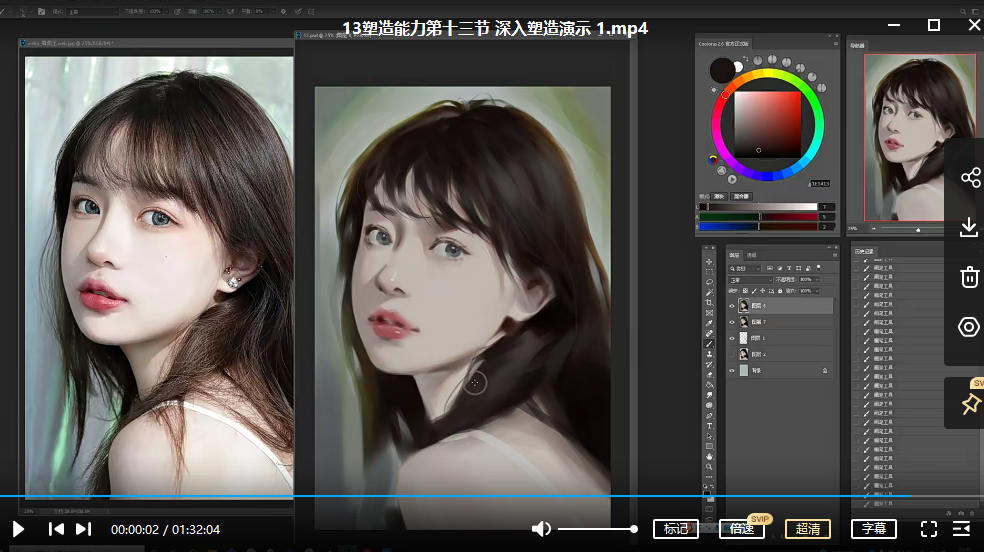Maximize the player window

click(x=934, y=25)
